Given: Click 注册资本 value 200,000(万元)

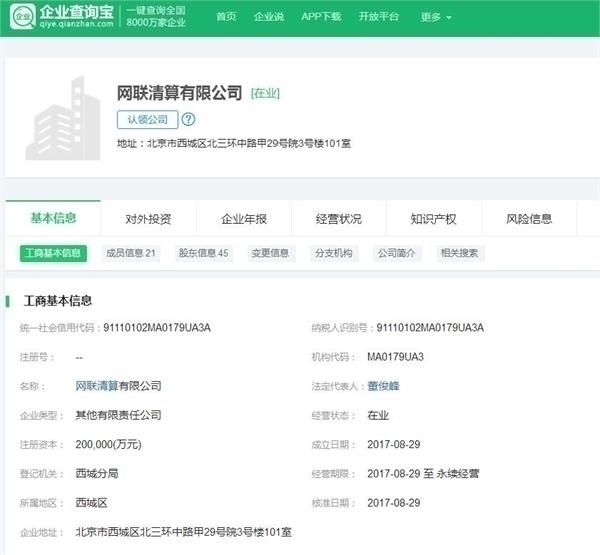Looking at the screenshot, I should pos(108,444).
